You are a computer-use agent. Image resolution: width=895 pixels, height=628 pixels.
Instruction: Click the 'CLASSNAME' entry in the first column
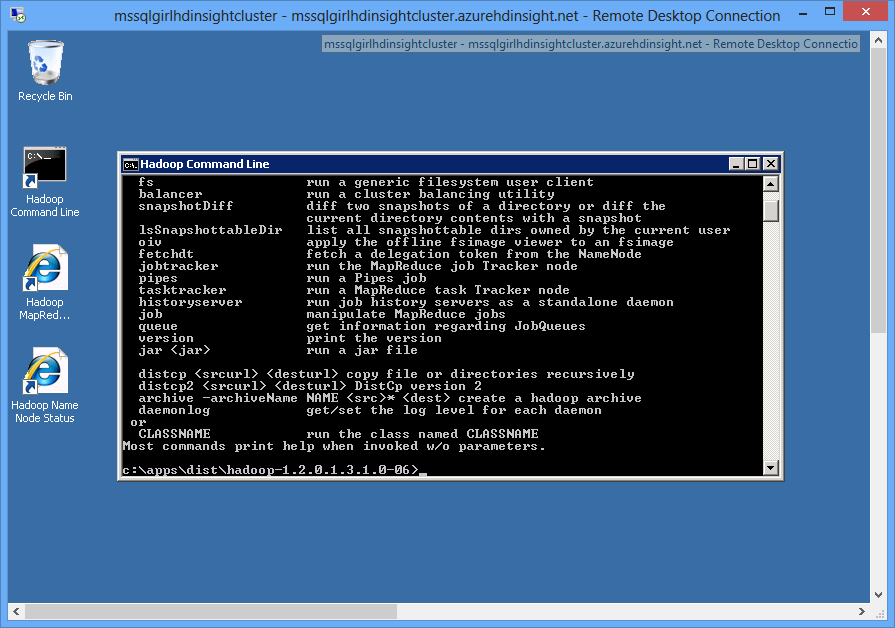tap(174, 434)
